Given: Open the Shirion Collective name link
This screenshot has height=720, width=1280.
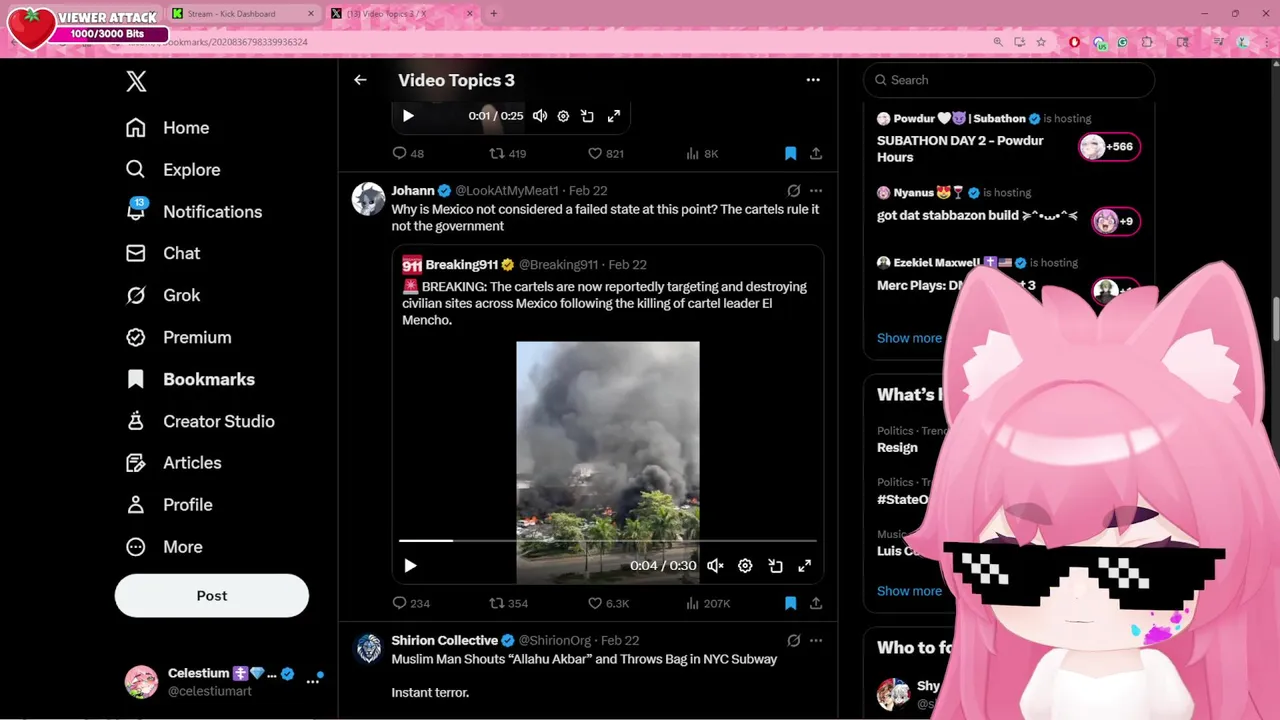Looking at the screenshot, I should pos(444,640).
